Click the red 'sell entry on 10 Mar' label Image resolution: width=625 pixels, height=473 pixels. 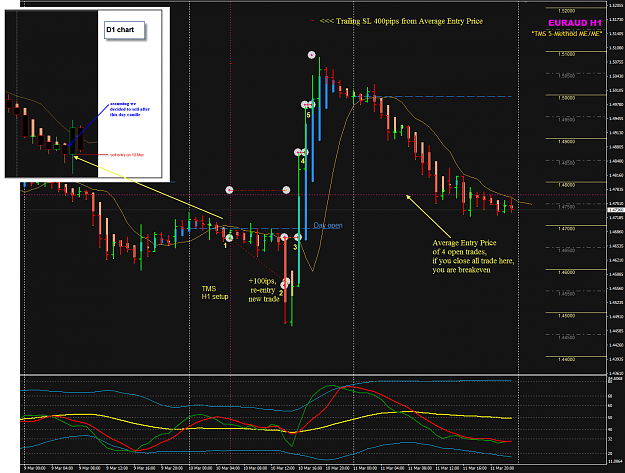tap(127, 155)
